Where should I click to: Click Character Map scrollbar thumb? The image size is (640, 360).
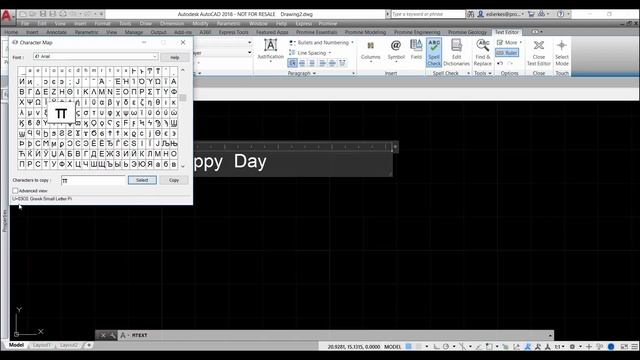(183, 98)
